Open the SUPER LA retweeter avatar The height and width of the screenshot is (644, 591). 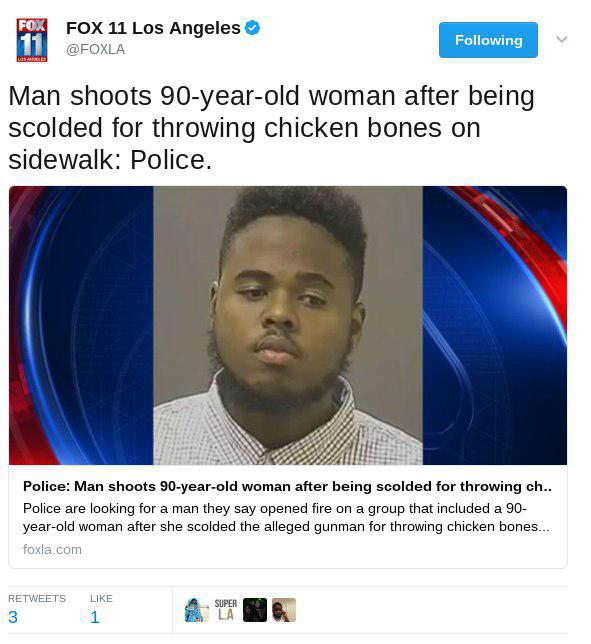[x=225, y=610]
